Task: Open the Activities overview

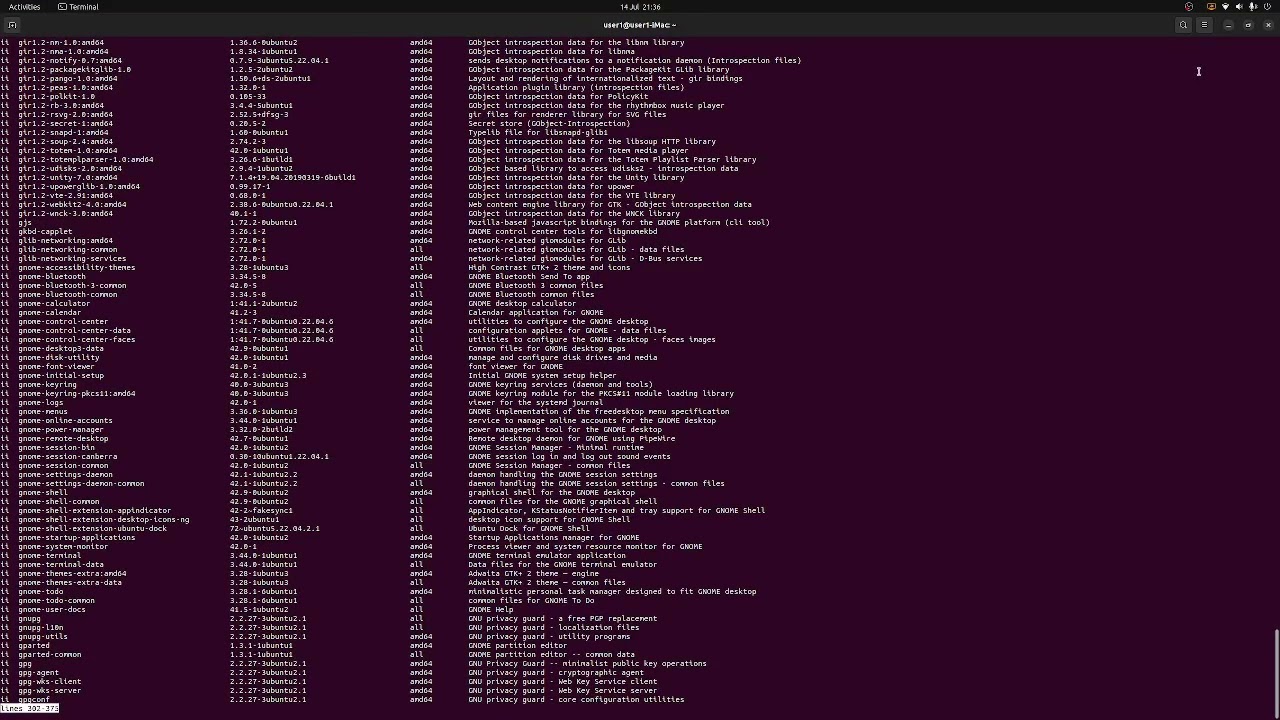Action: point(24,7)
